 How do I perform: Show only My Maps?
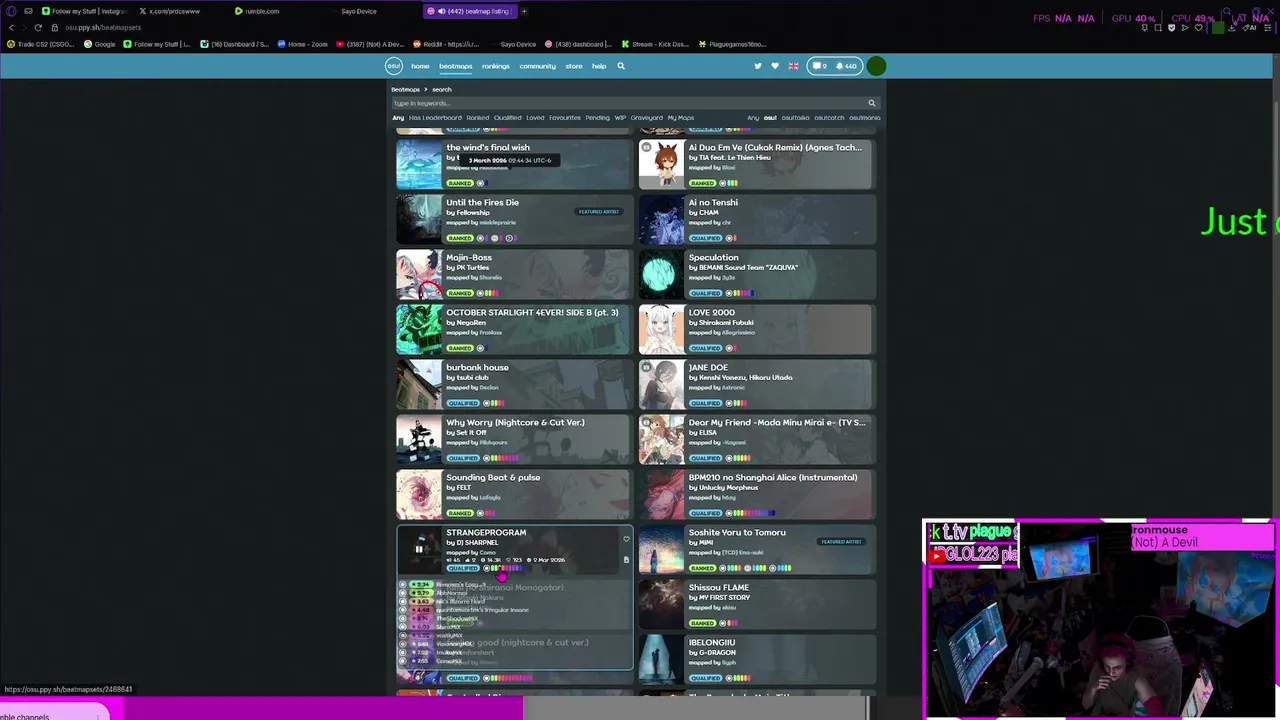tap(680, 118)
